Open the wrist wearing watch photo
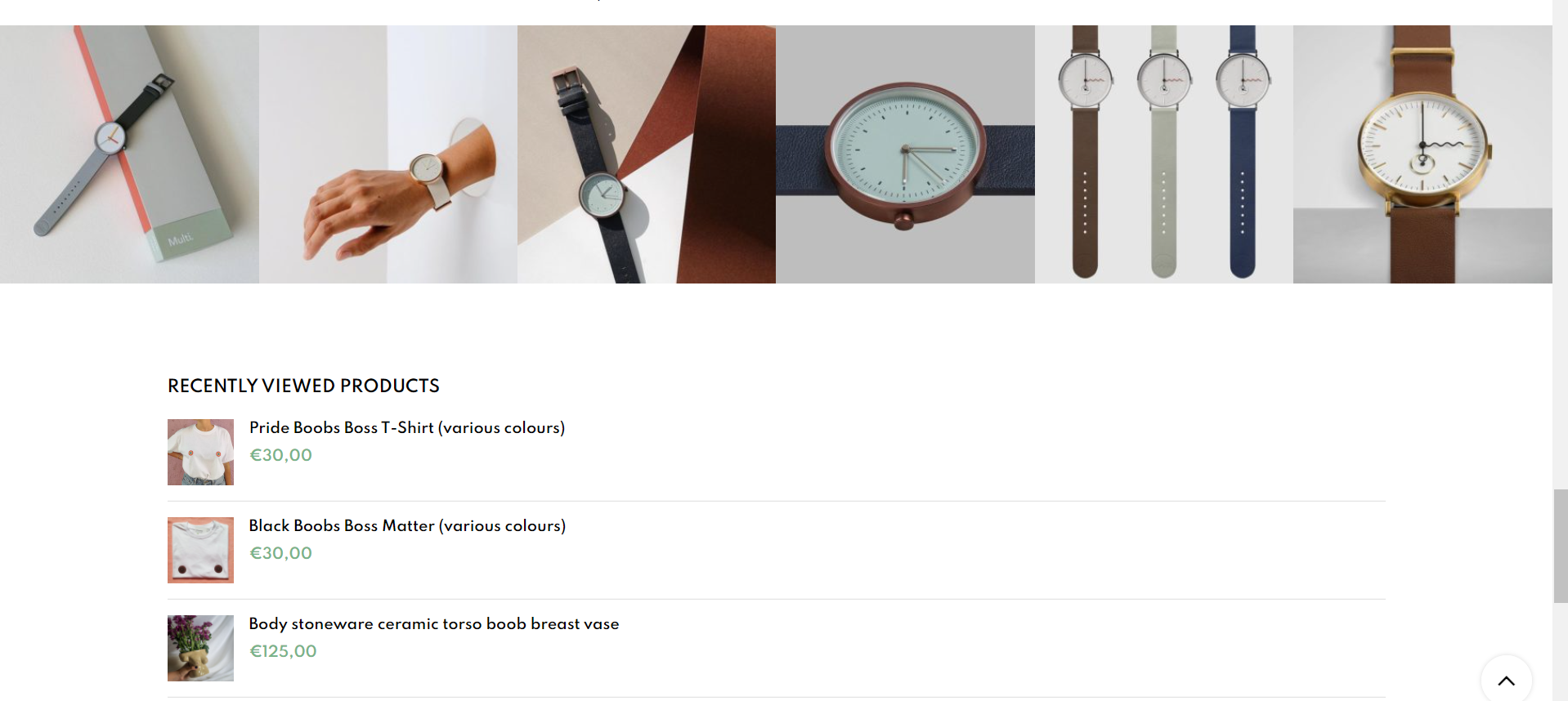This screenshot has height=701, width=1568. tap(388, 154)
